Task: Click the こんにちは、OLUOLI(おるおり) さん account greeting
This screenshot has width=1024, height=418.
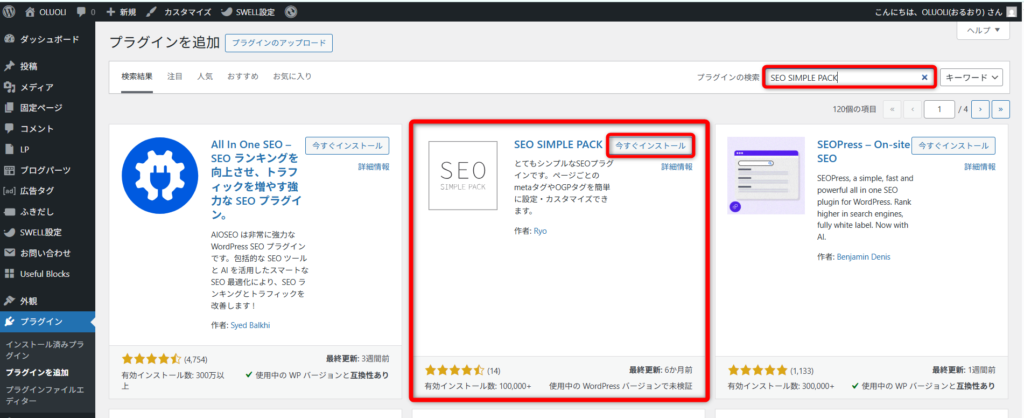Action: click(x=938, y=12)
